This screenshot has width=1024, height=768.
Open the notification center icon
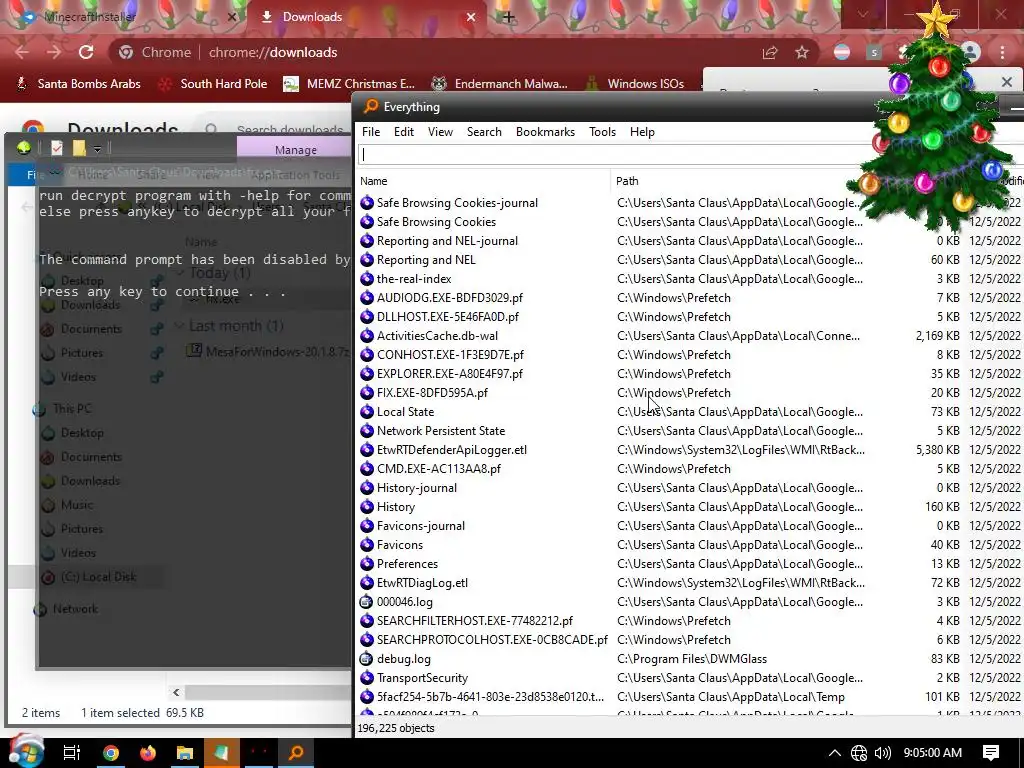coord(991,753)
